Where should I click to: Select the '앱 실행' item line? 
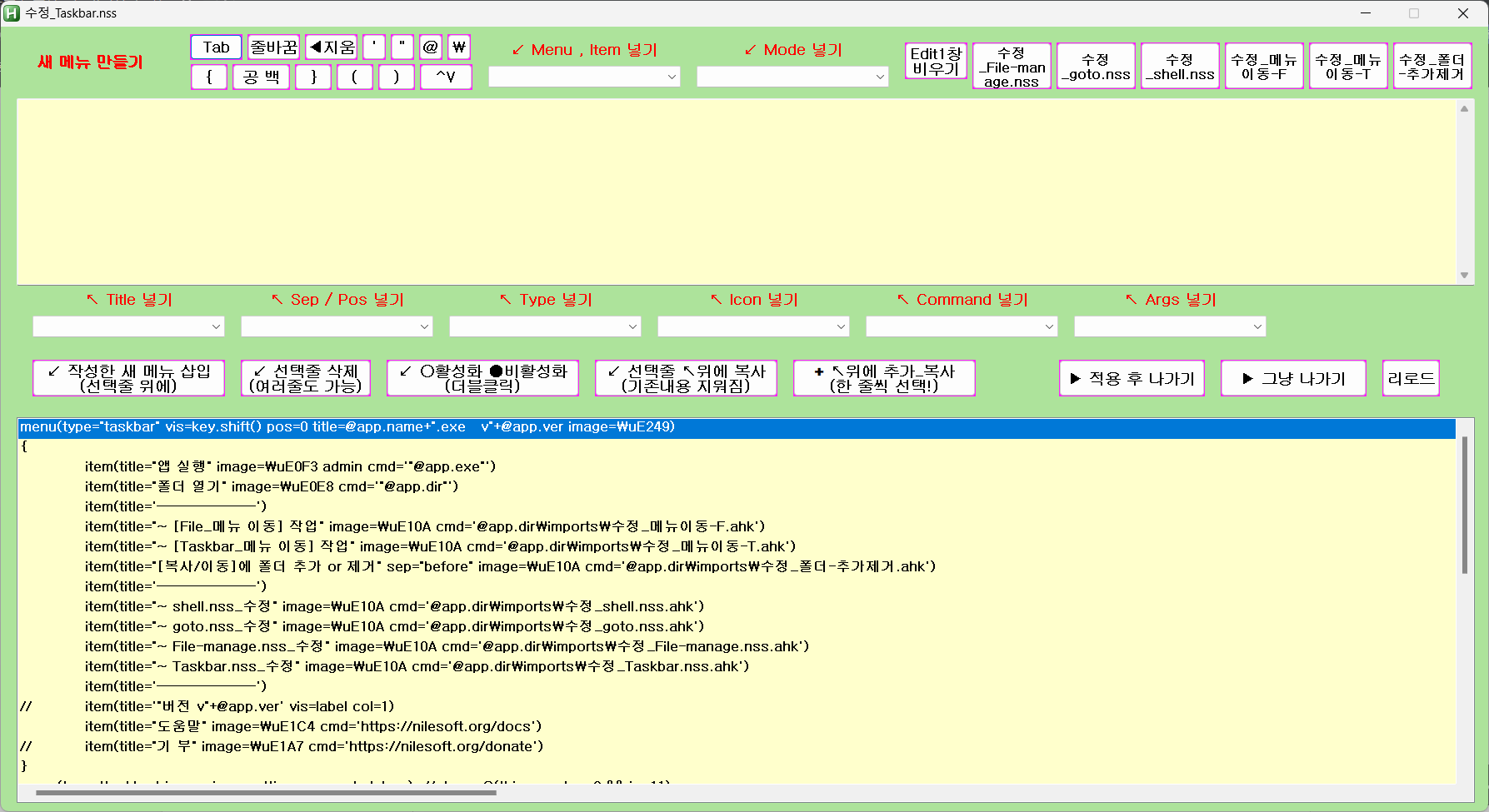[737, 466]
